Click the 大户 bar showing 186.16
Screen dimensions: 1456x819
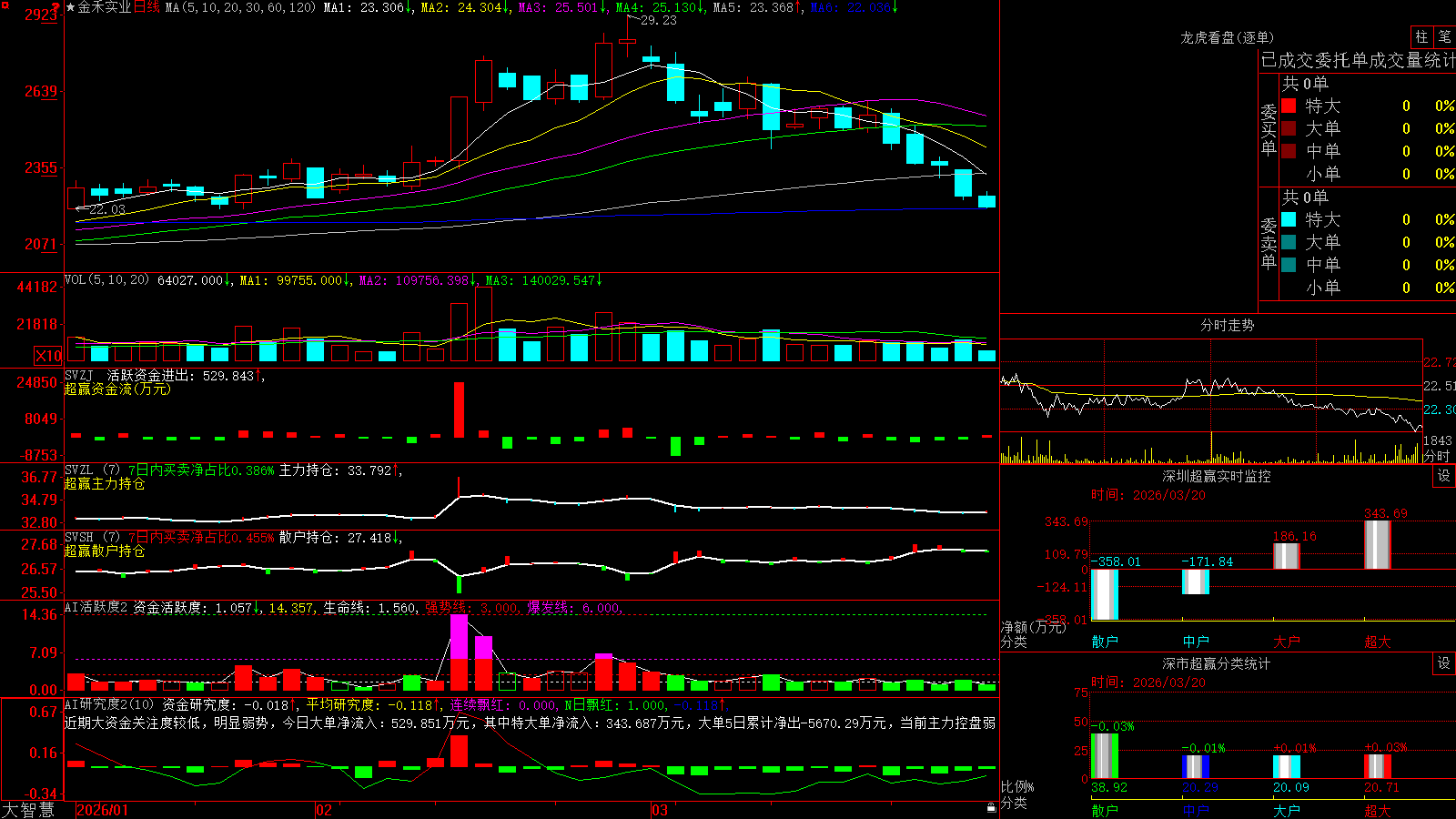1286,556
